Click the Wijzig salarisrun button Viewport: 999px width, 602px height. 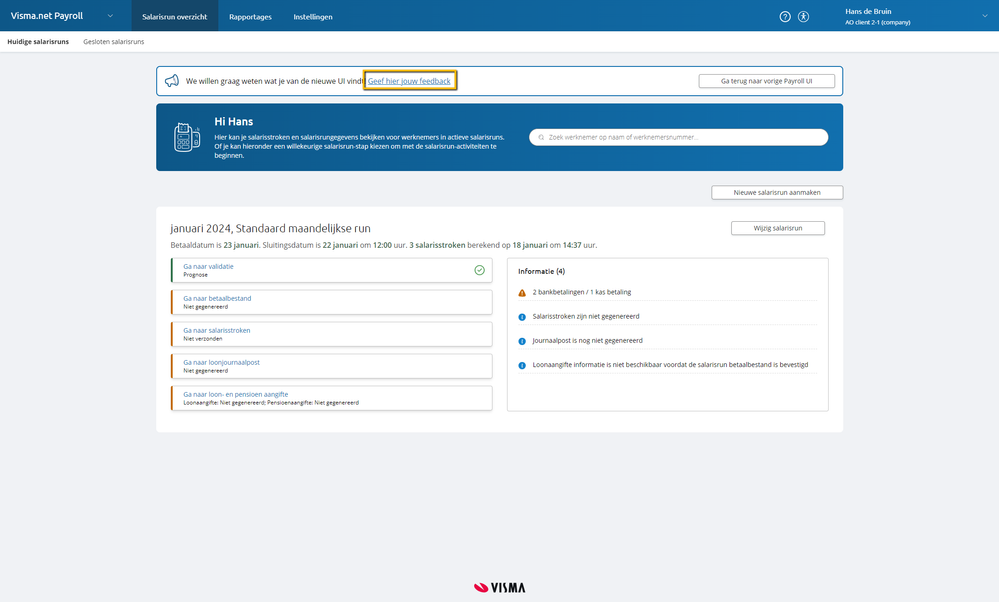tap(777, 228)
